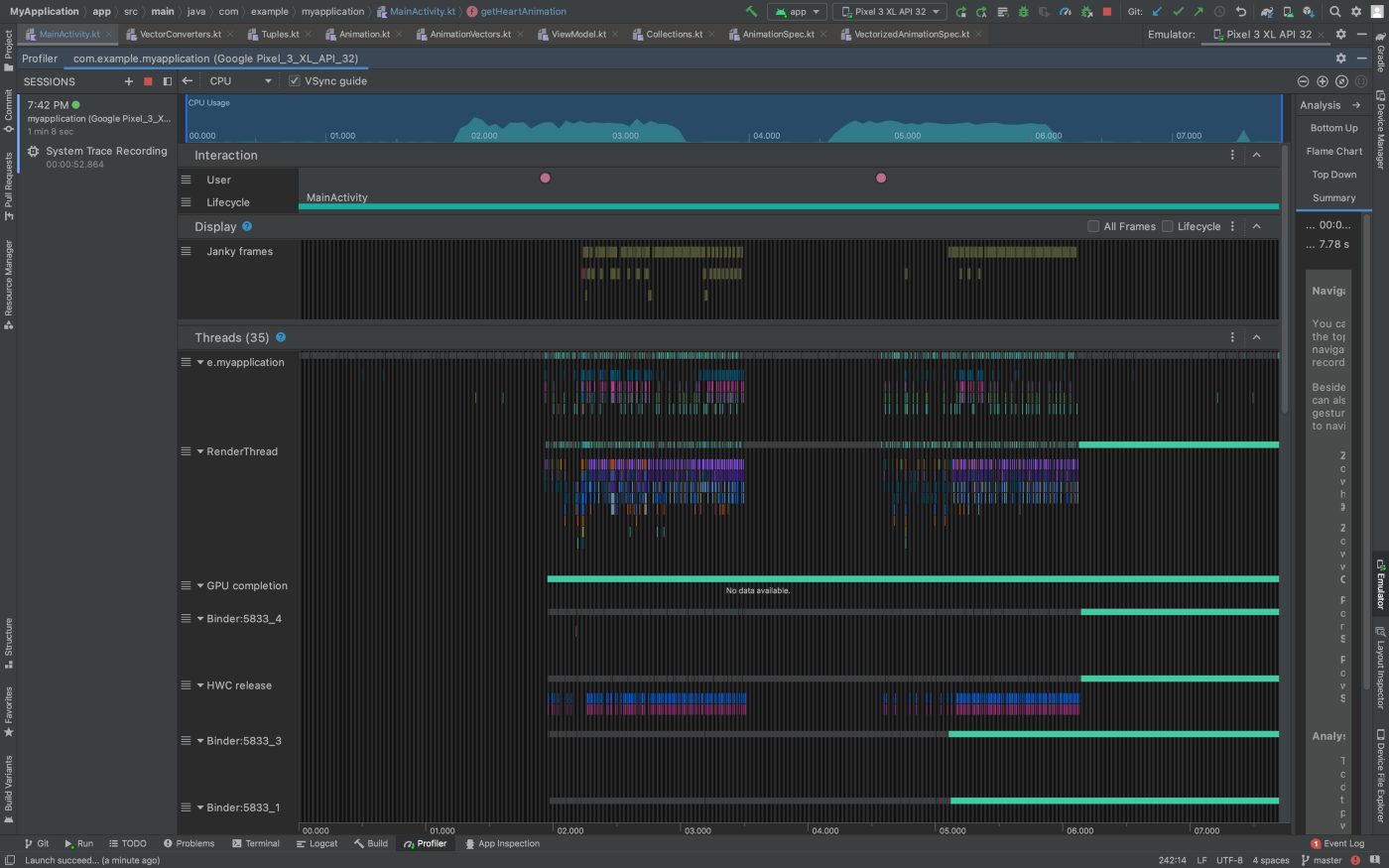This screenshot has width=1389, height=868.
Task: Open the Pixel 3 XL API 32 device dropdown
Action: (x=889, y=12)
